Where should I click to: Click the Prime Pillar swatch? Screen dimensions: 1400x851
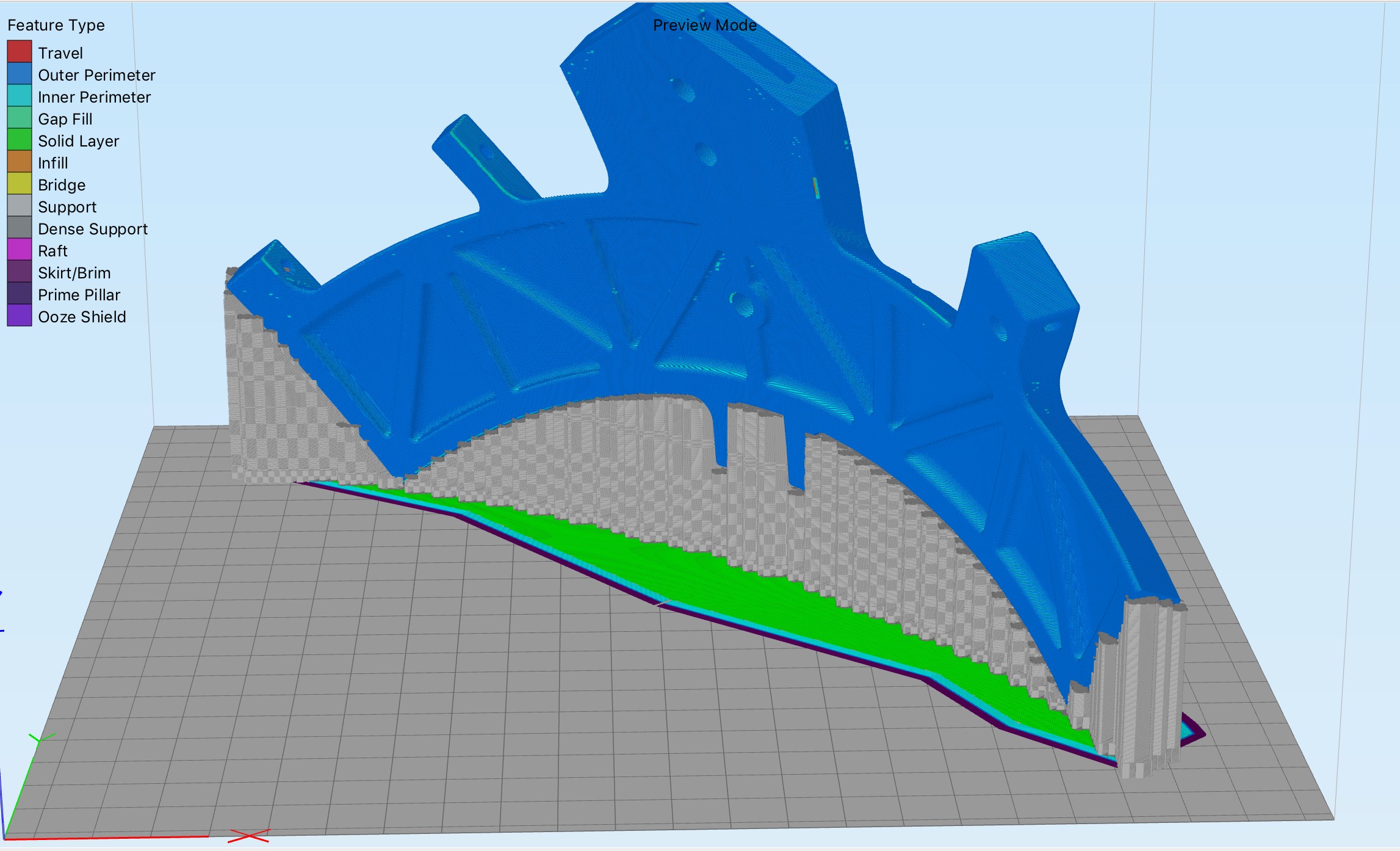20,294
